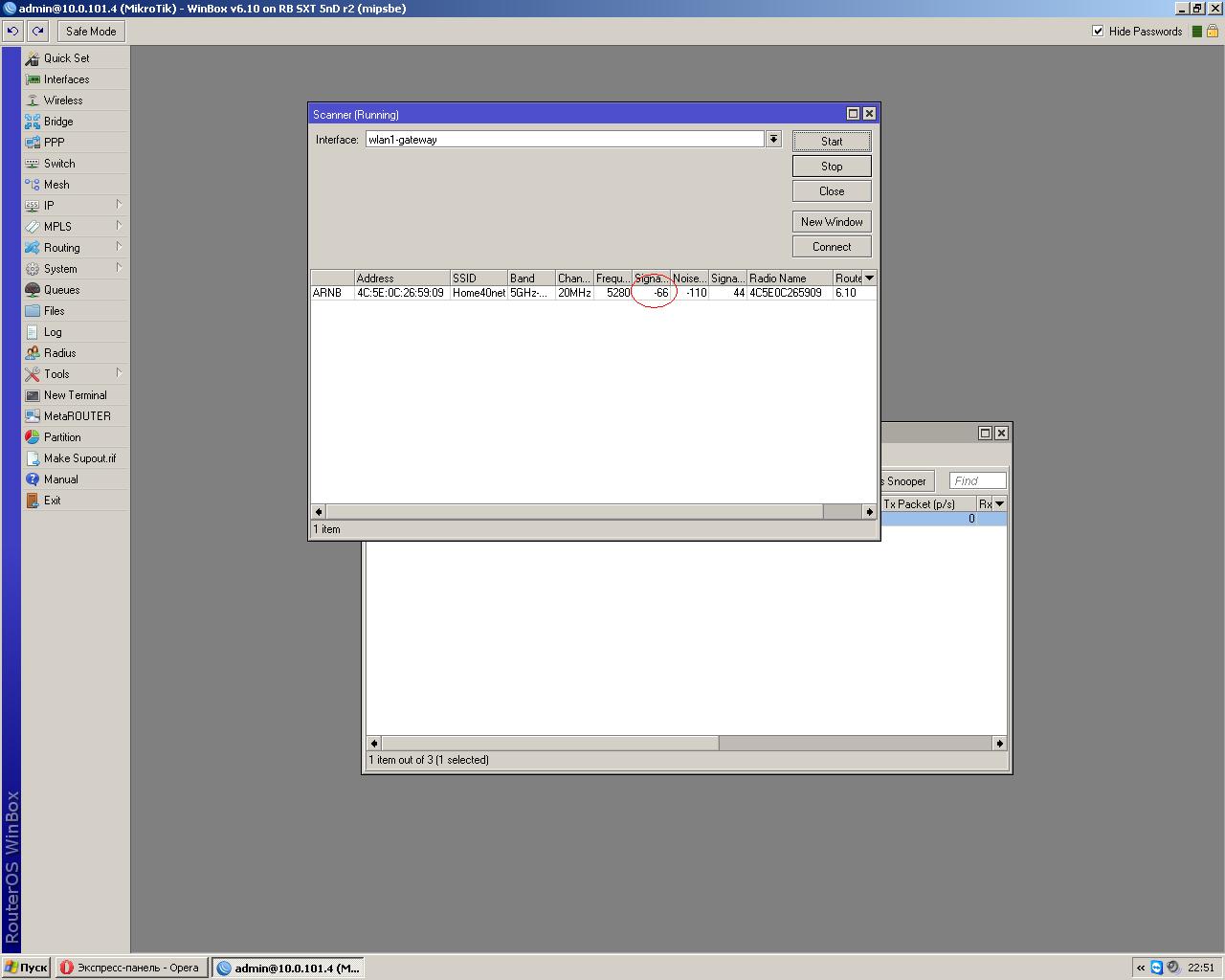Open Manual via its book icon
Screen dimensions: 1225x980
33,479
